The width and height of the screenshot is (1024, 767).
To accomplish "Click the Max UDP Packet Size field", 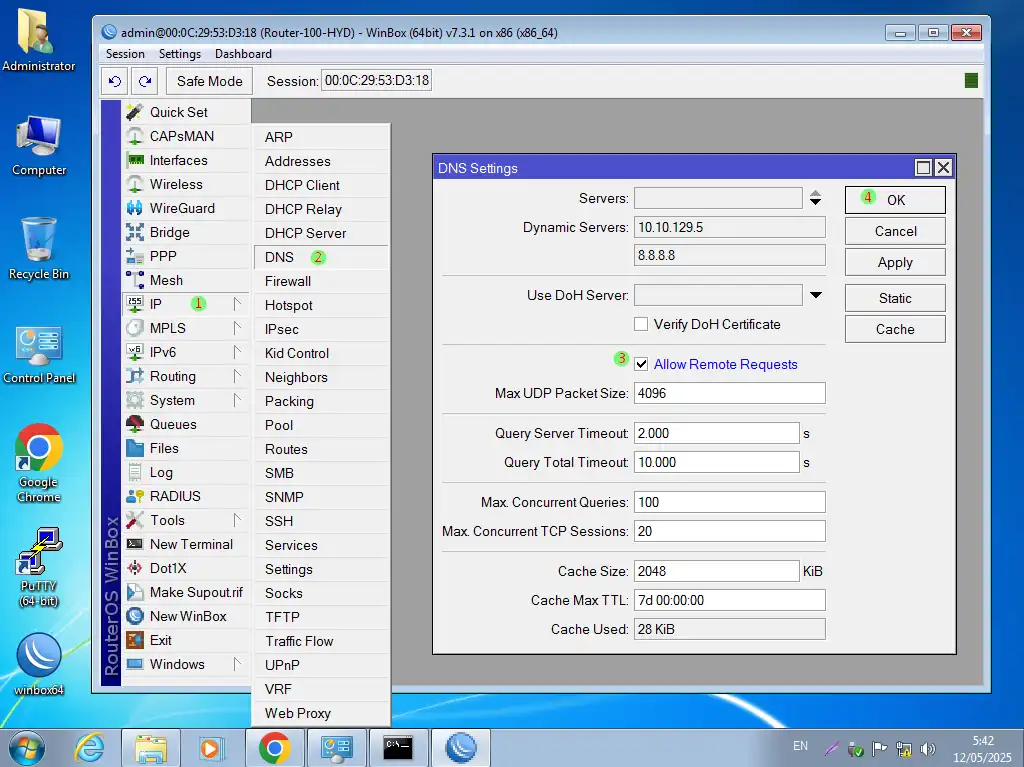I will 730,393.
